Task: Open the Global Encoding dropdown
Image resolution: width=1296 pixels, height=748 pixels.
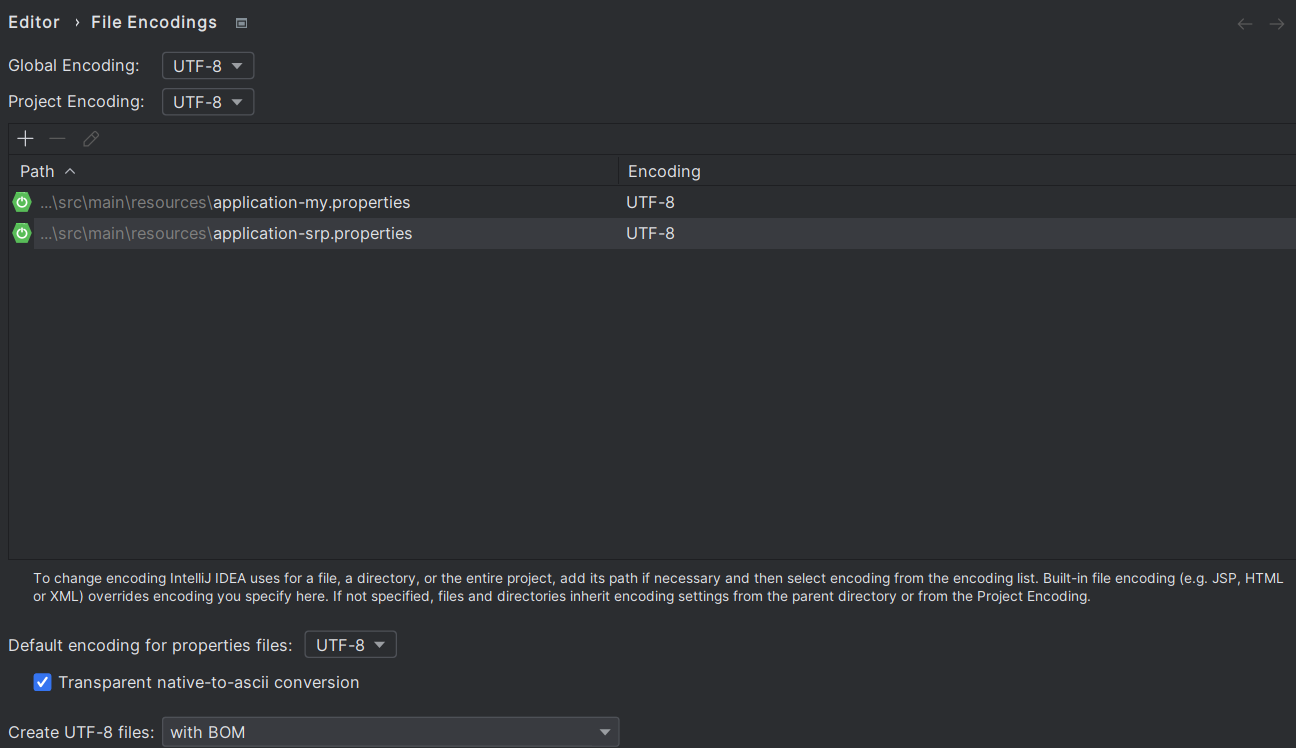Action: click(x=208, y=66)
